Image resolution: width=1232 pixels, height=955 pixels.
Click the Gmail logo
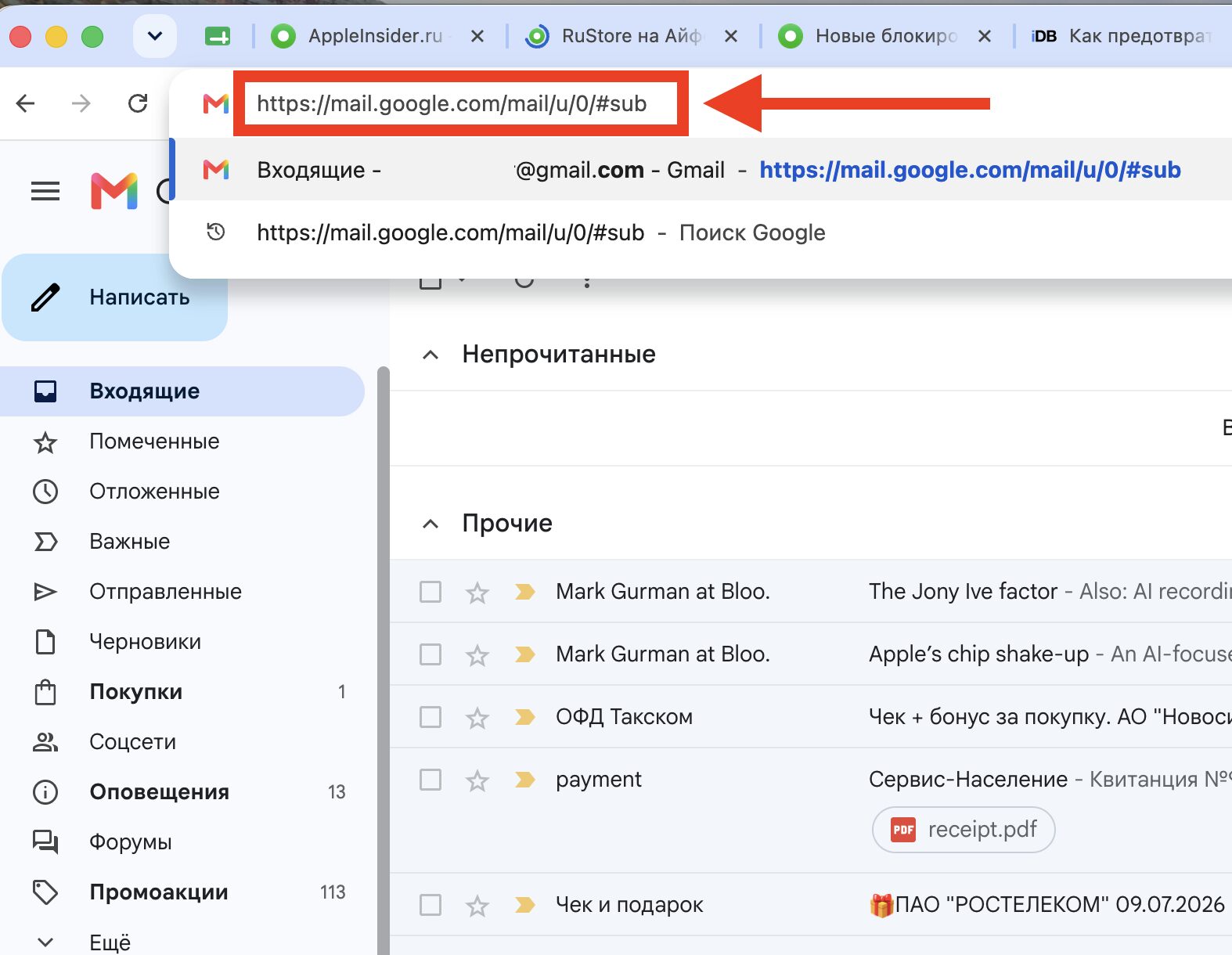click(x=114, y=191)
